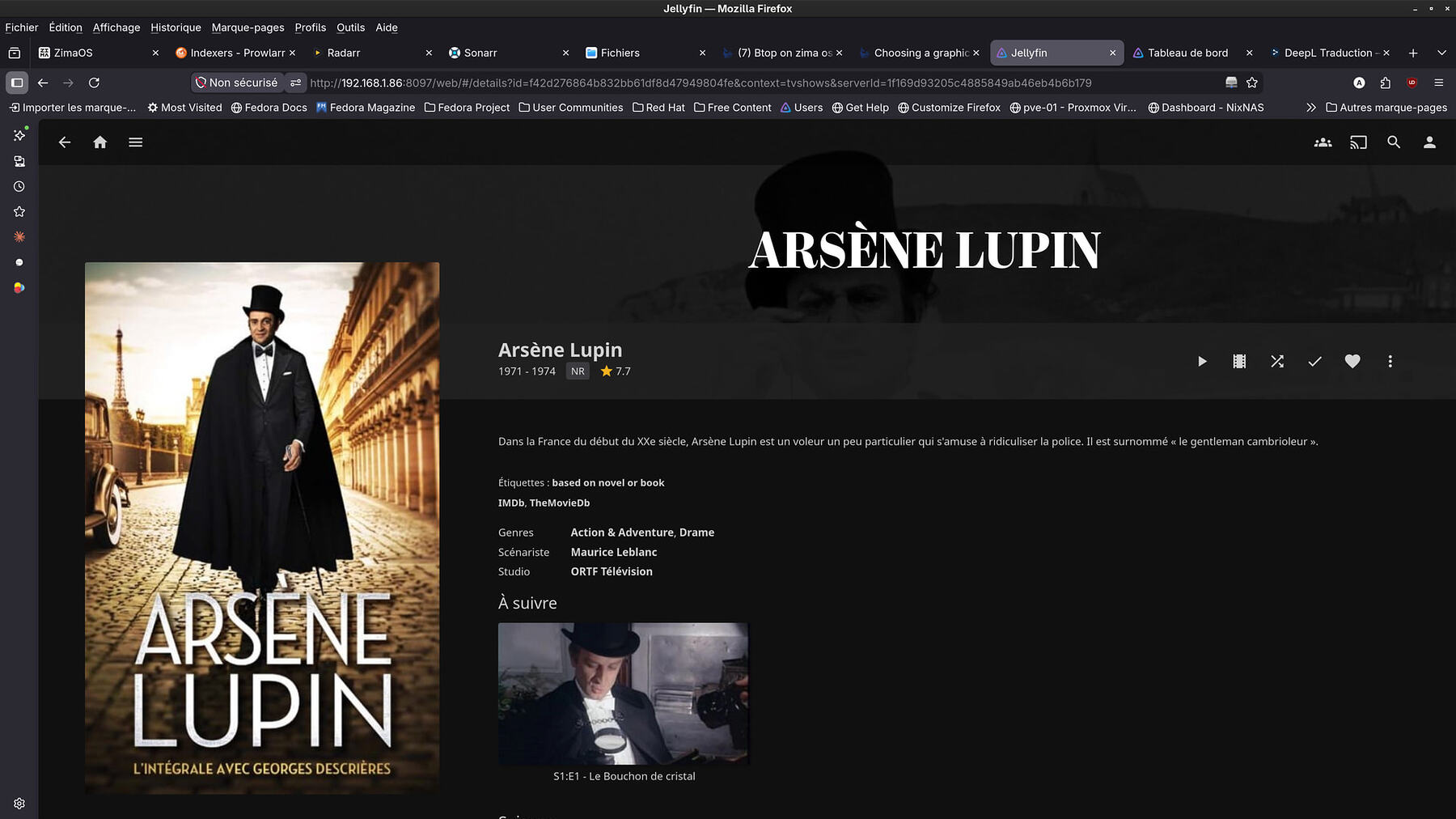Click the Arsène Lupin poster image
This screenshot has height=819, width=1456.
262,528
